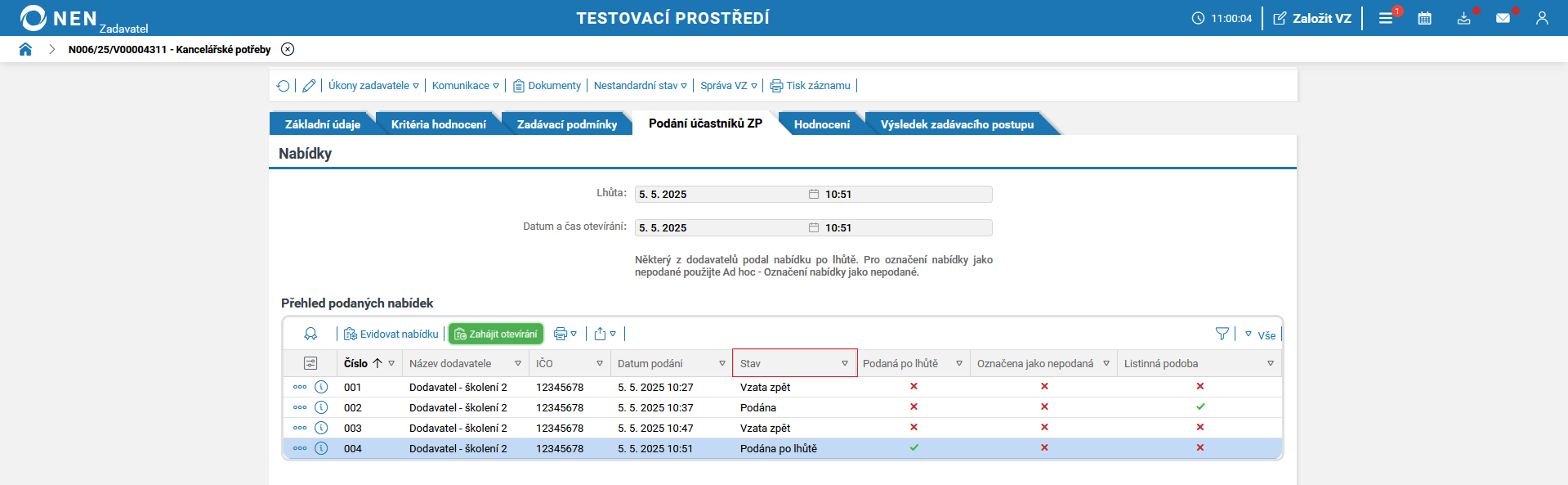Click the table filter funnel icon
The image size is (1568, 485).
click(x=1222, y=334)
